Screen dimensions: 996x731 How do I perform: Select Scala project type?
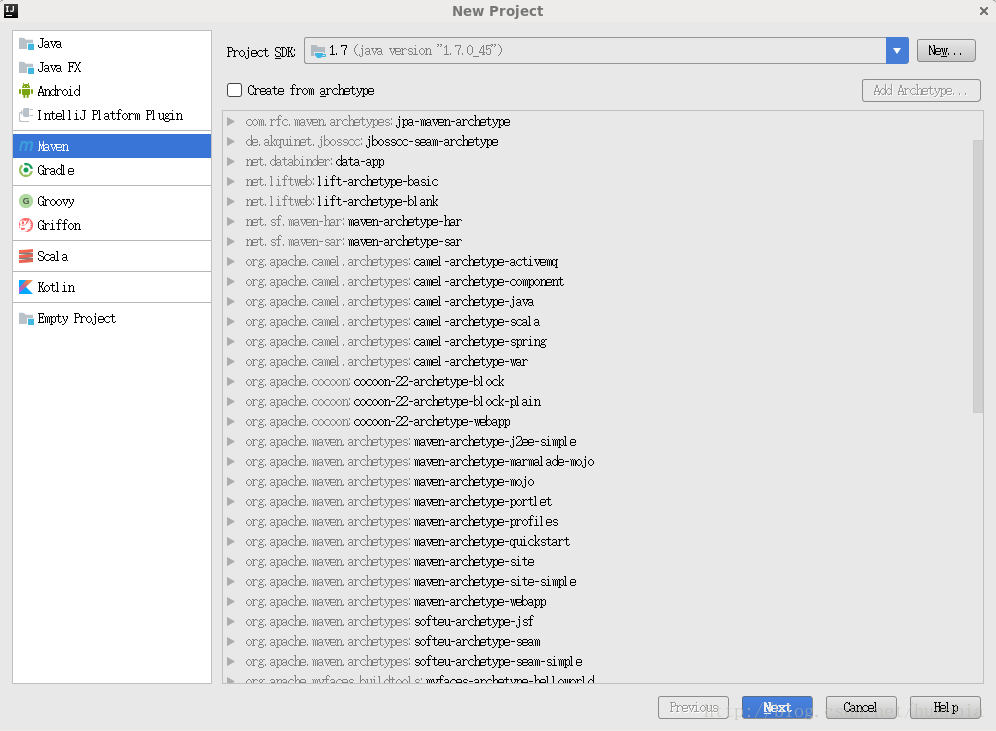[112, 256]
